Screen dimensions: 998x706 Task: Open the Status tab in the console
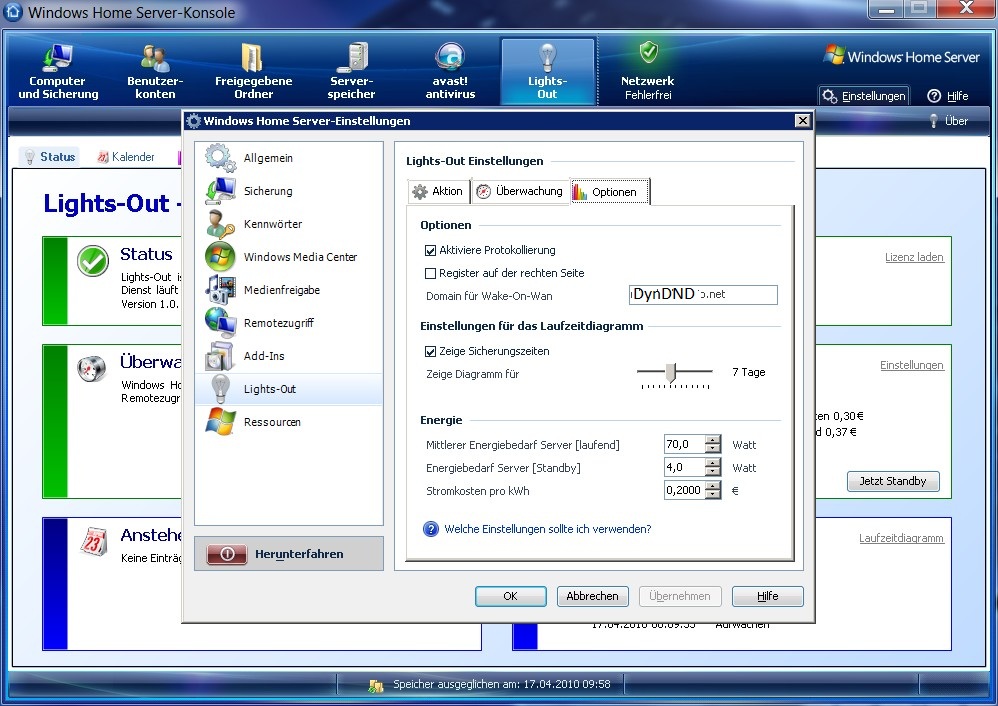(x=49, y=157)
